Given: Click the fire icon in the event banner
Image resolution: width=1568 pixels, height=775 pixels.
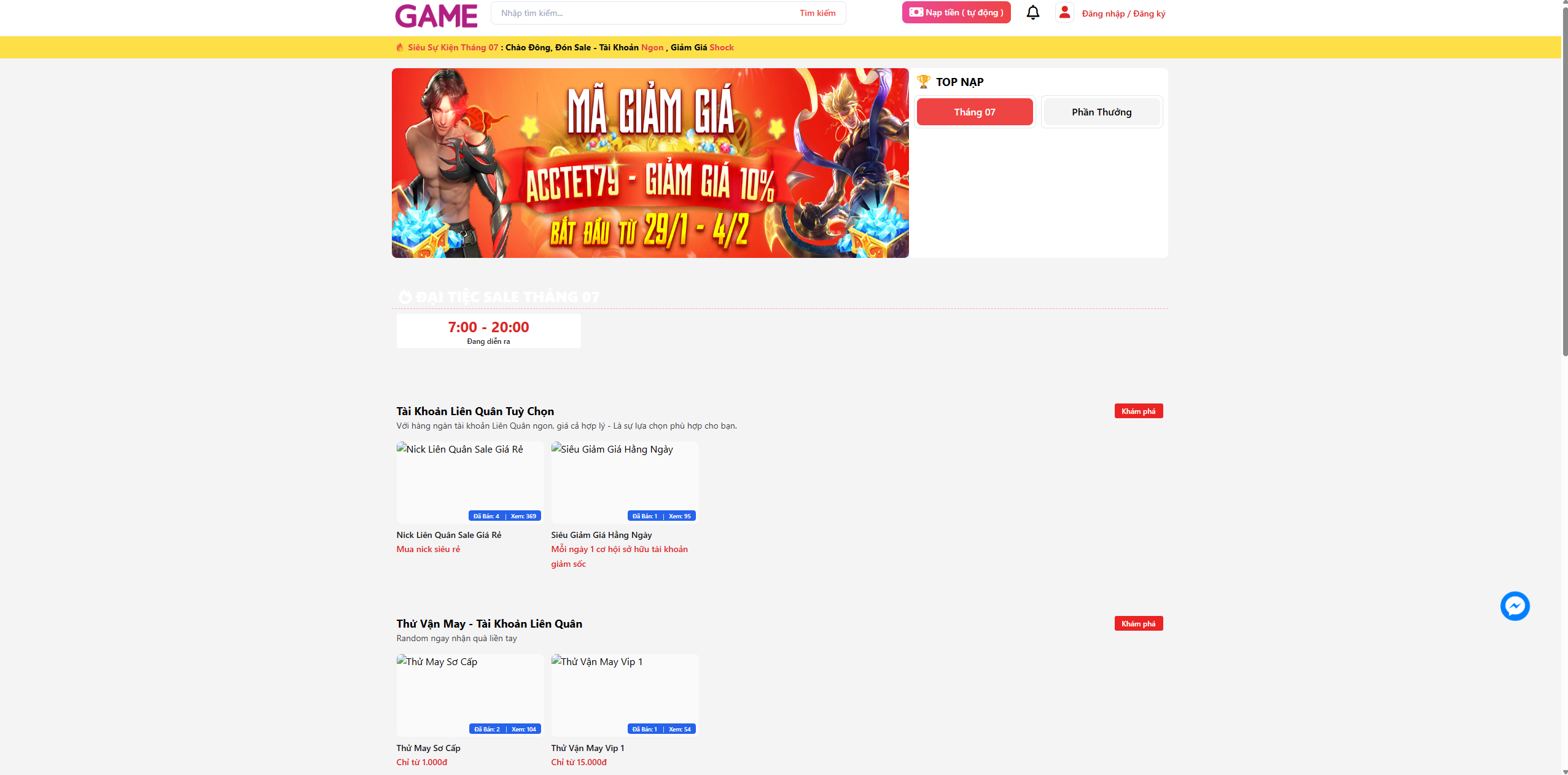Looking at the screenshot, I should click(399, 47).
